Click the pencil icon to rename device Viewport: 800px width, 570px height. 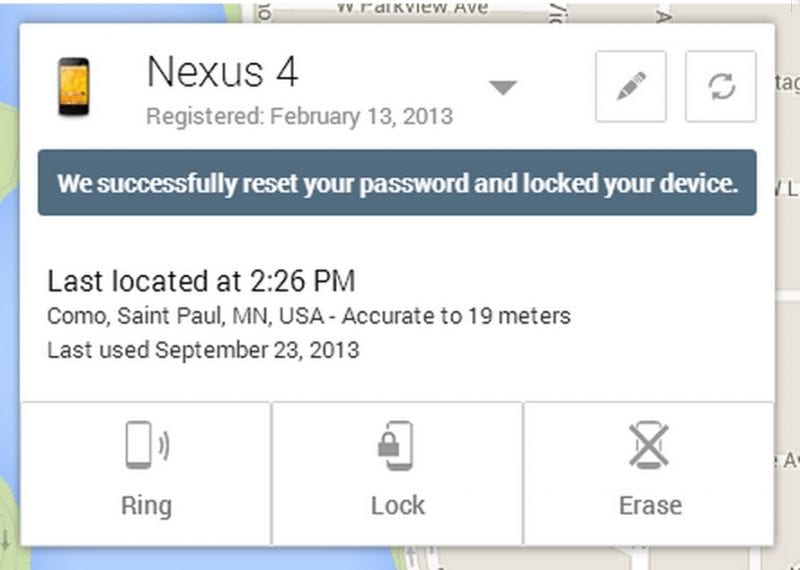630,86
